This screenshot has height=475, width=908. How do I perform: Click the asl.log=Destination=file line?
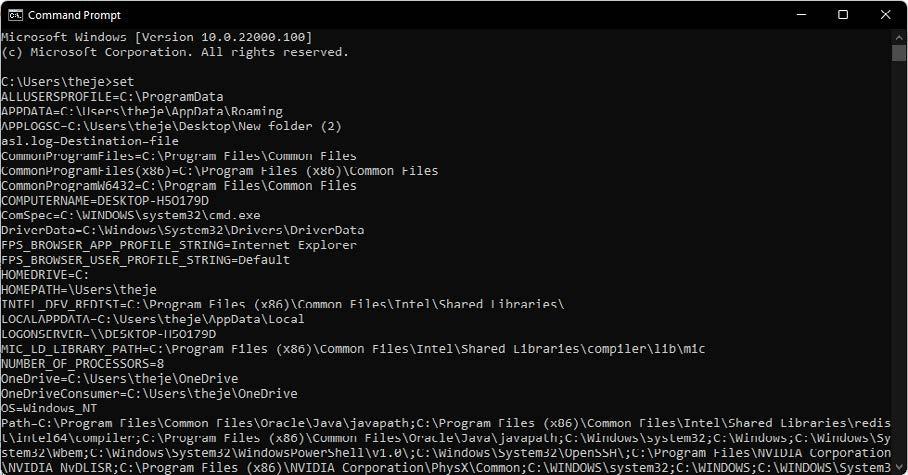[x=90, y=141]
